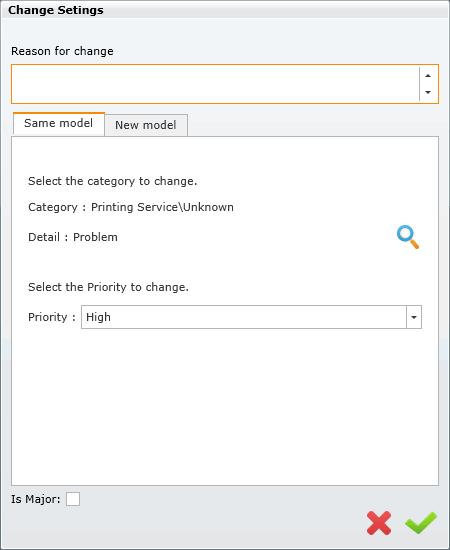The height and width of the screenshot is (550, 450).
Task: Select the Same model tab
Action: tap(59, 123)
